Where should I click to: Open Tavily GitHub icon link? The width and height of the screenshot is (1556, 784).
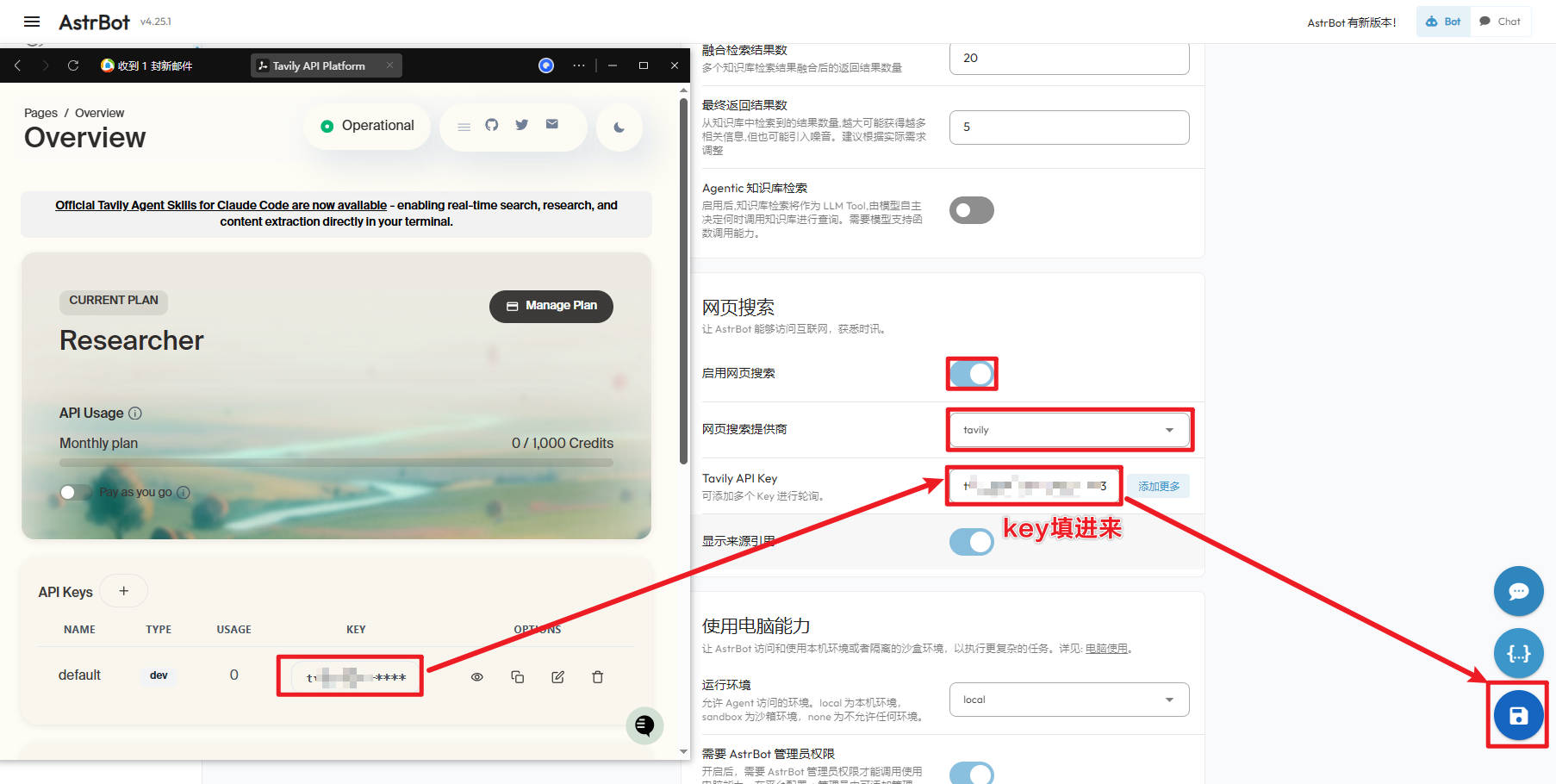coord(492,125)
